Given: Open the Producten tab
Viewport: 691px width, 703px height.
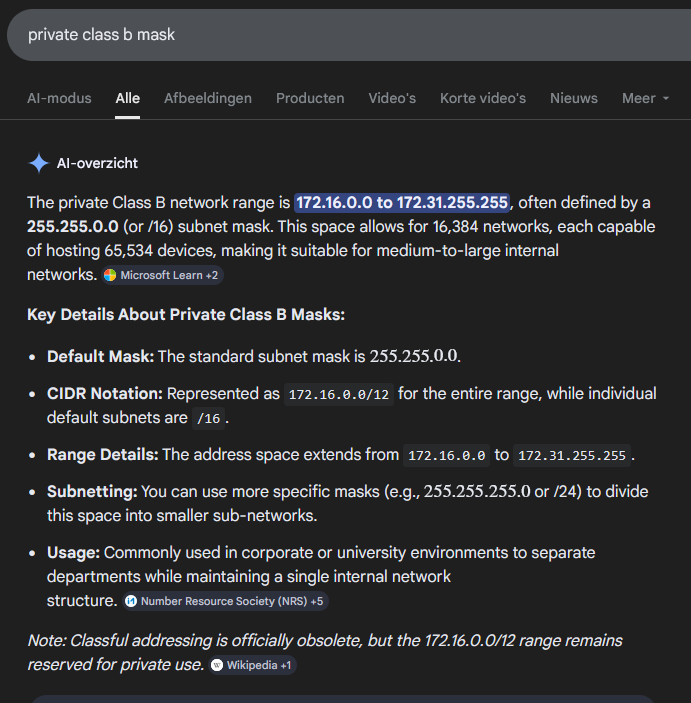Looking at the screenshot, I should pos(310,98).
